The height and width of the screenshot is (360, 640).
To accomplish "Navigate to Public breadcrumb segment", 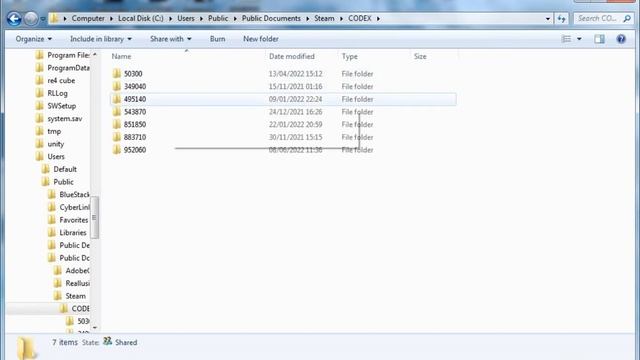I will (x=218, y=18).
